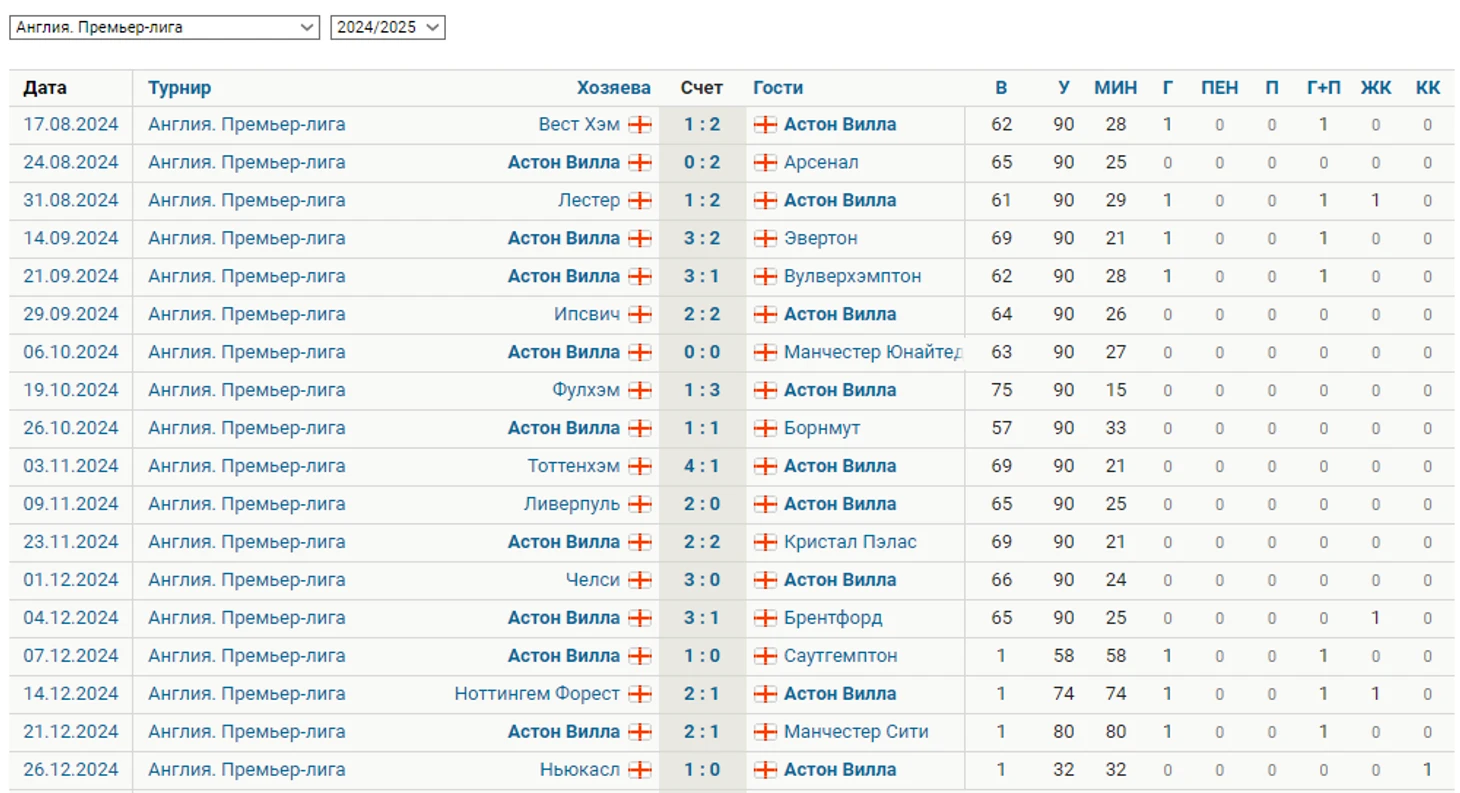This screenshot has width=1460, height=793.
Task: Open the 4 : 1 Тоттенхэм score link
Action: pos(702,467)
